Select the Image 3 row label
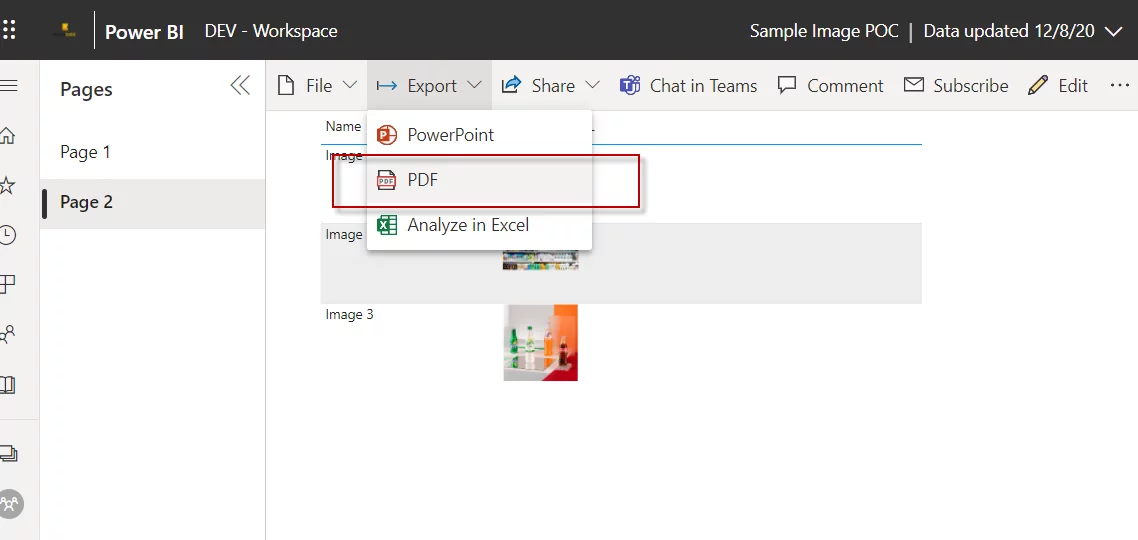Screen dimensions: 1138x540 (350, 315)
